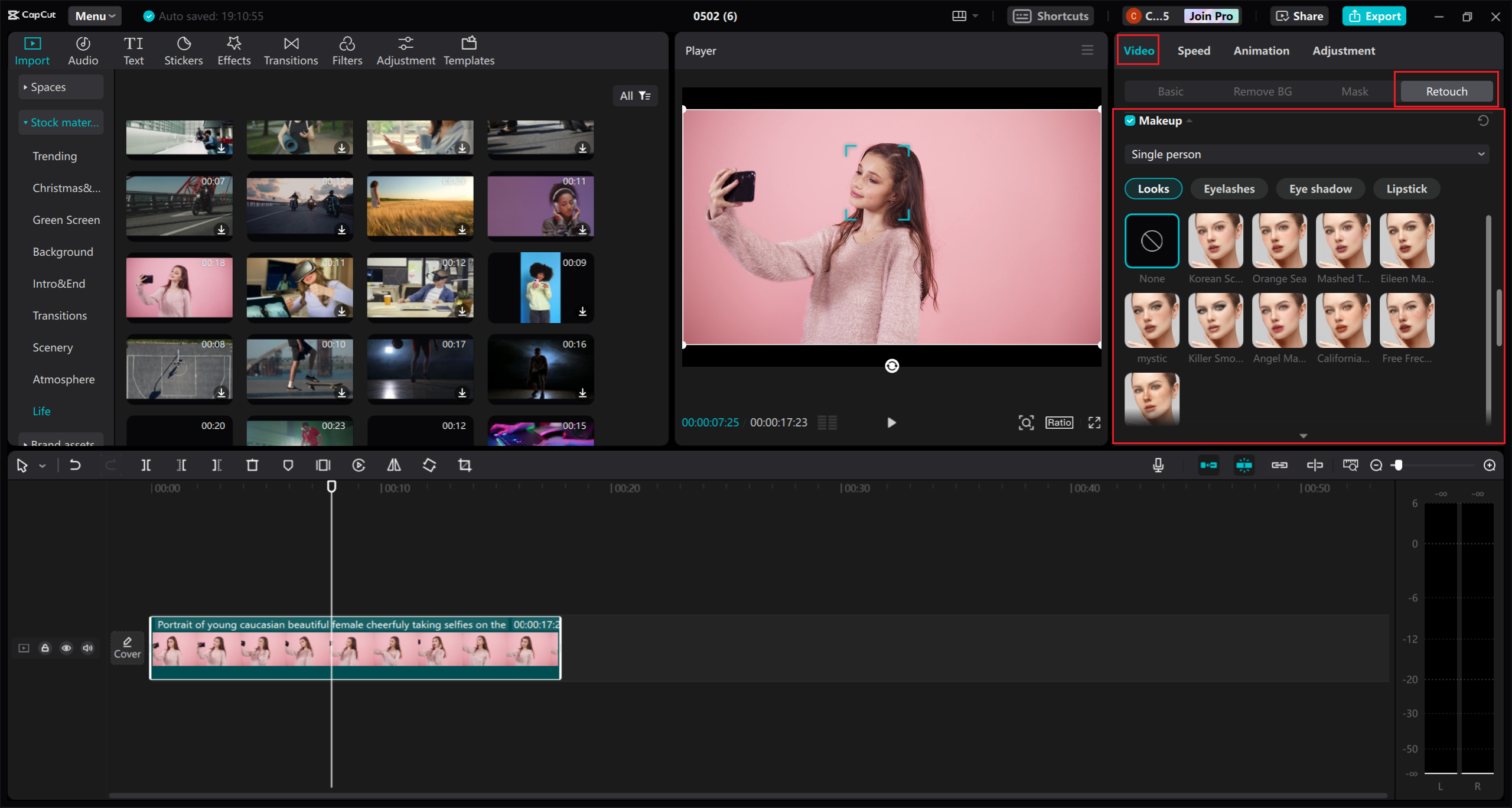Image resolution: width=1512 pixels, height=808 pixels.
Task: Hide the video track using the eye icon
Action: tap(66, 648)
